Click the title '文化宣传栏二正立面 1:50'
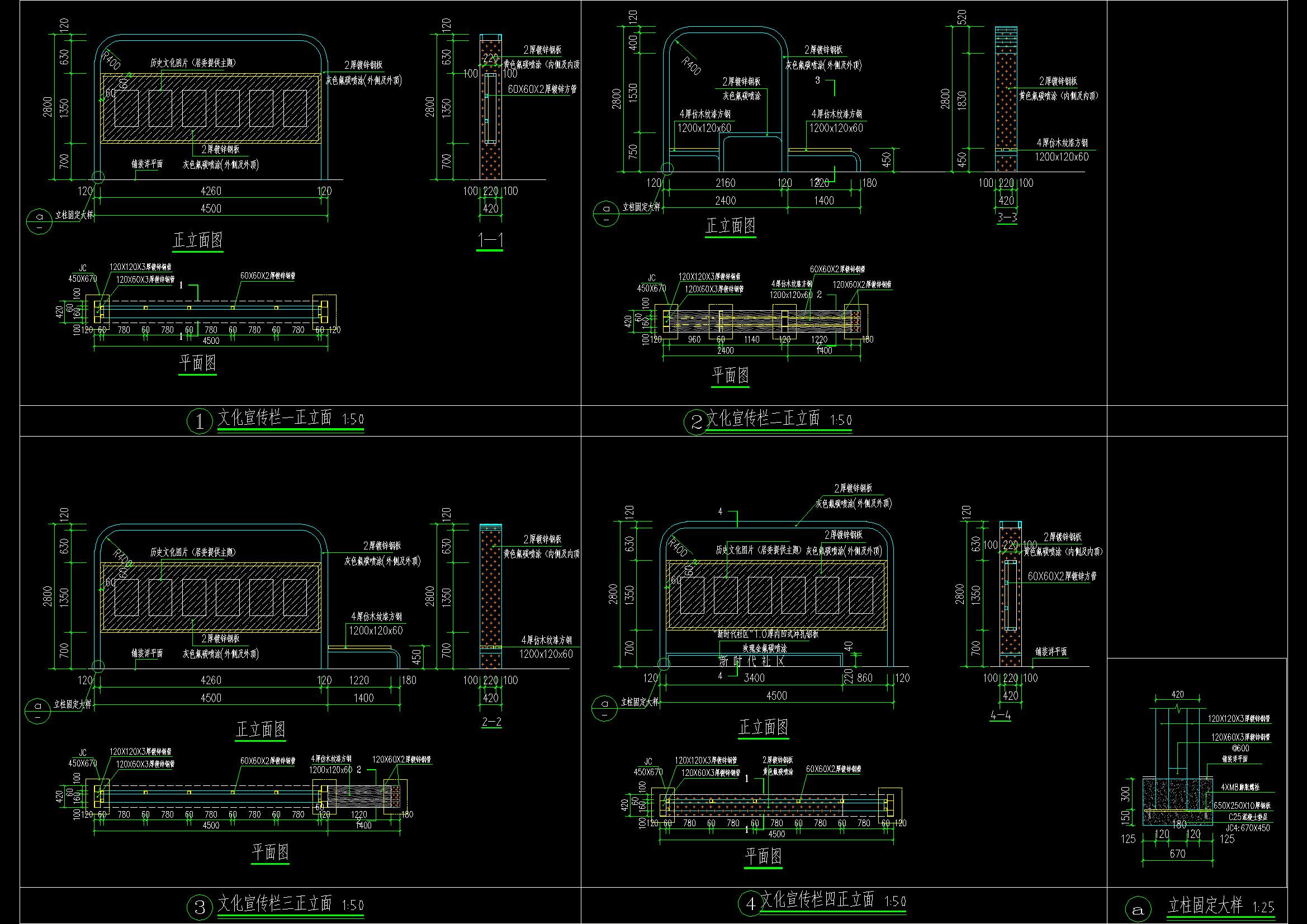 click(x=779, y=419)
